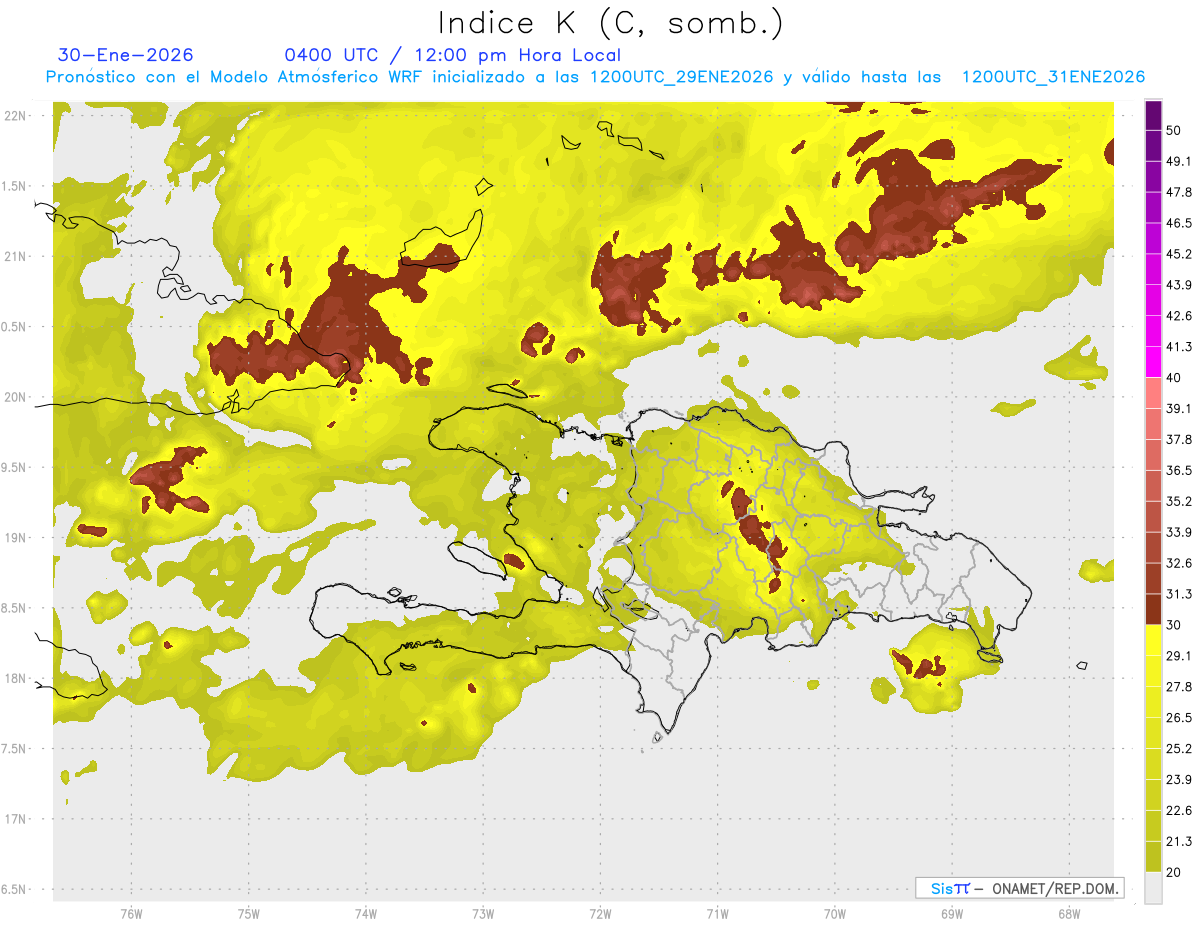Click the colorbar value "43.9"
This screenshot has width=1200, height=927.
point(1179,285)
